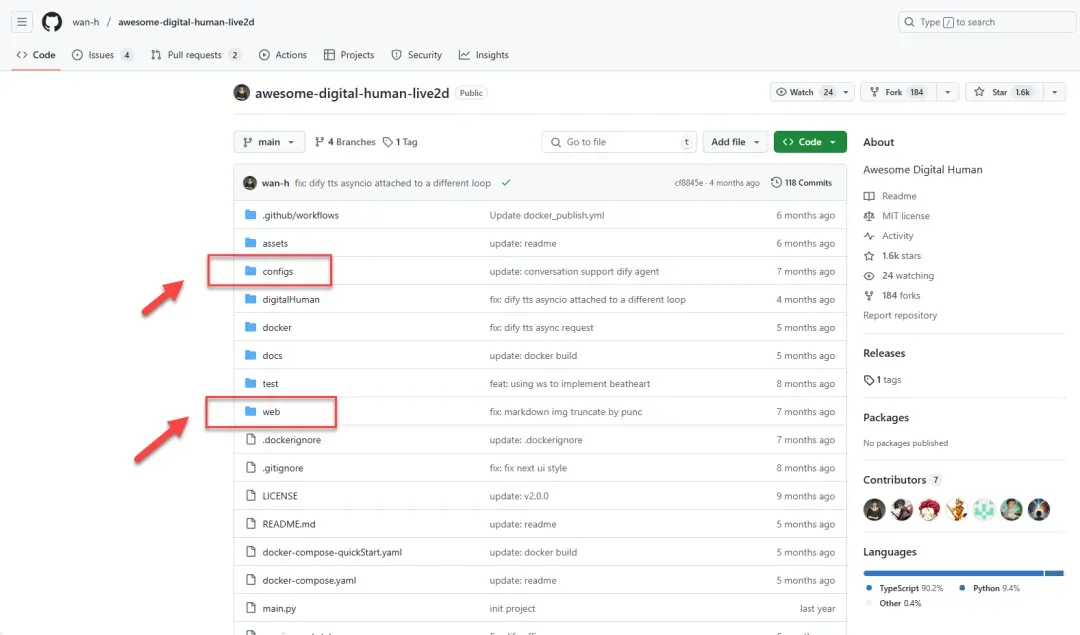This screenshot has width=1080, height=635.
Task: Open the Readme link in About
Action: (x=890, y=196)
